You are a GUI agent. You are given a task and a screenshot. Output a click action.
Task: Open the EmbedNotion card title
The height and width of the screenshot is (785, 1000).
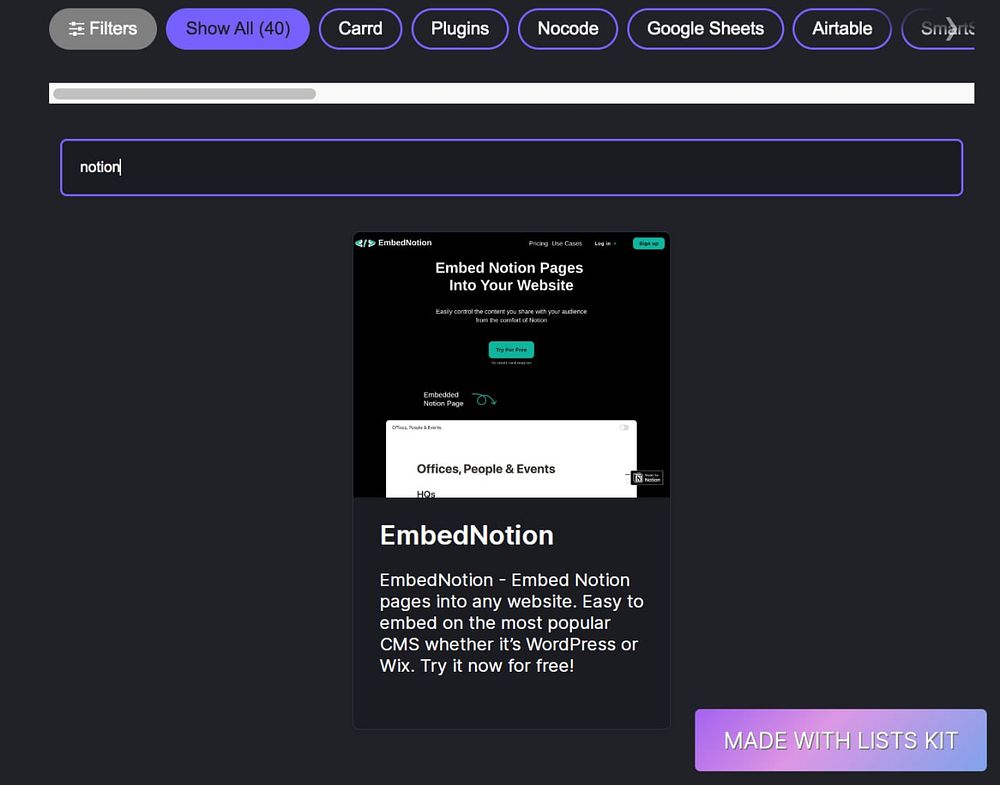point(466,535)
